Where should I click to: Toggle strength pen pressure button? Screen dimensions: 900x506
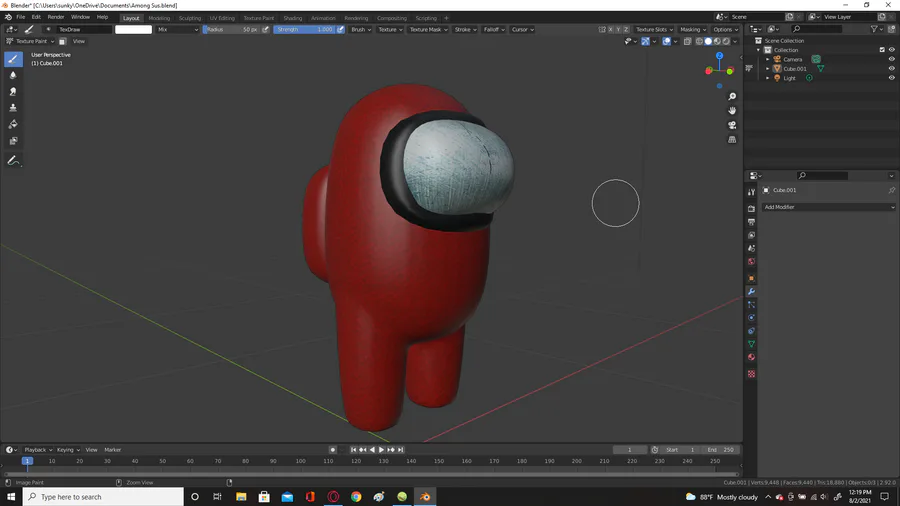tap(340, 29)
